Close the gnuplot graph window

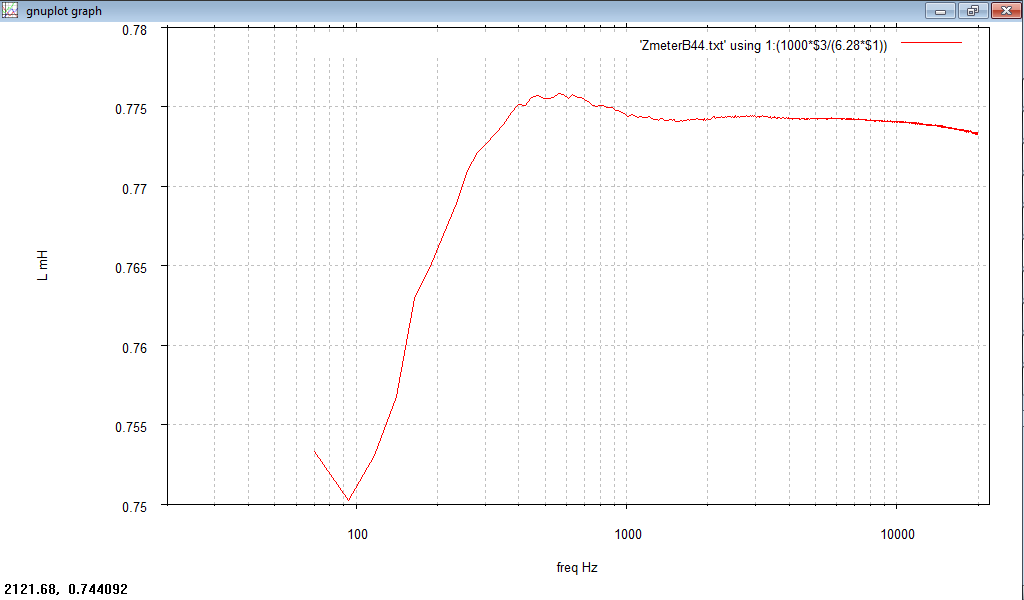[x=1006, y=10]
